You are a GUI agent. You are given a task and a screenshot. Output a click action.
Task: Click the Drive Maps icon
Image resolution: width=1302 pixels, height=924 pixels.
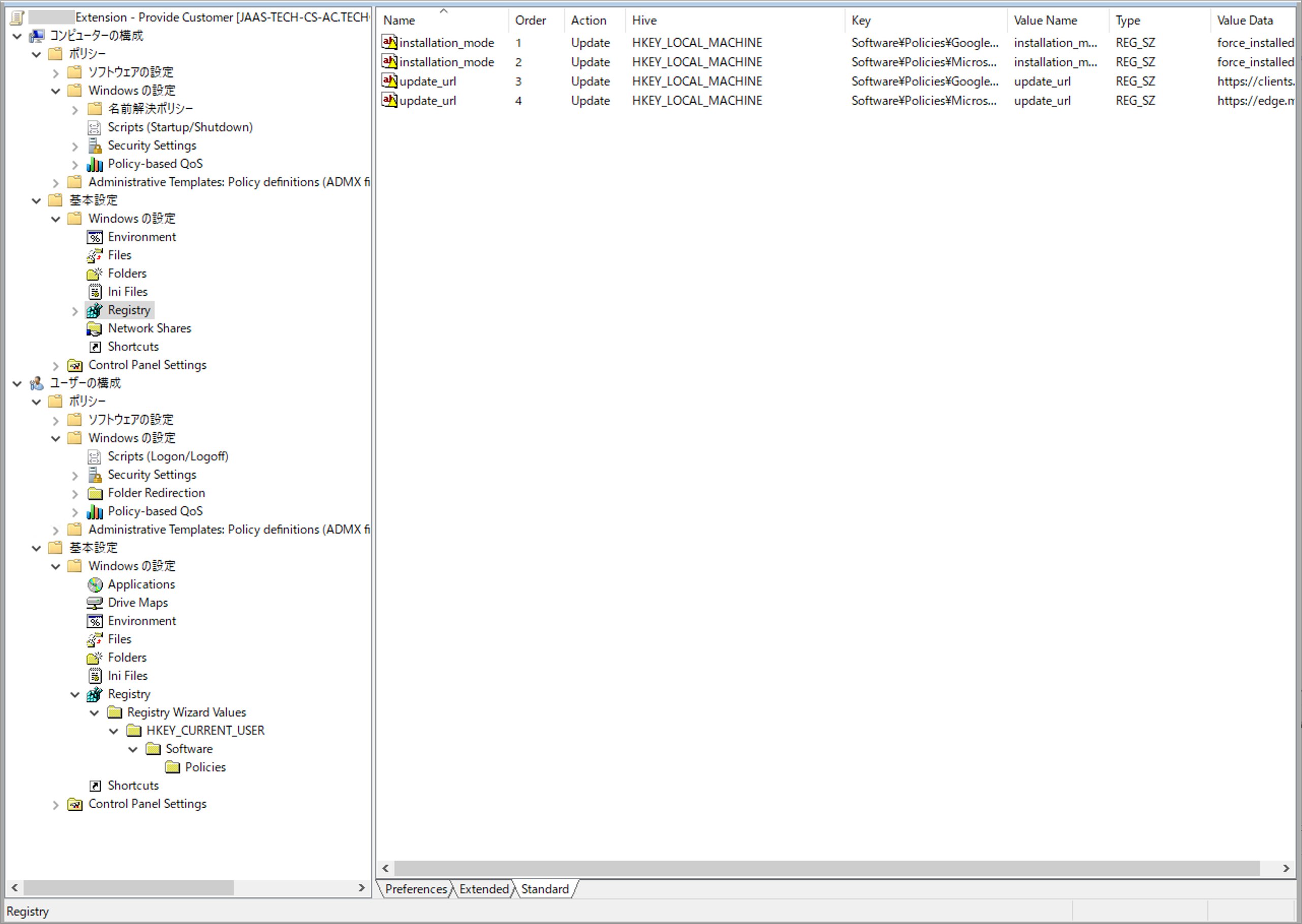(x=95, y=603)
